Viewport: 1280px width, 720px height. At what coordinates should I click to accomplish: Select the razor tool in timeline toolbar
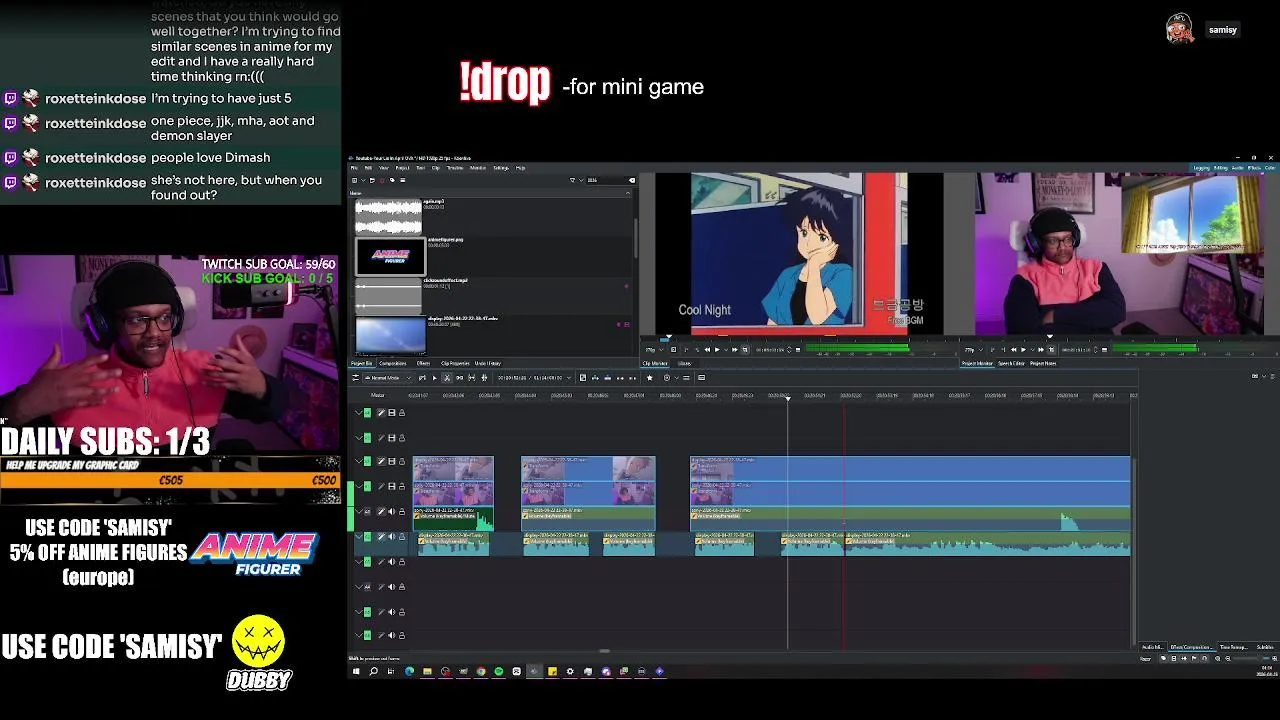click(447, 377)
